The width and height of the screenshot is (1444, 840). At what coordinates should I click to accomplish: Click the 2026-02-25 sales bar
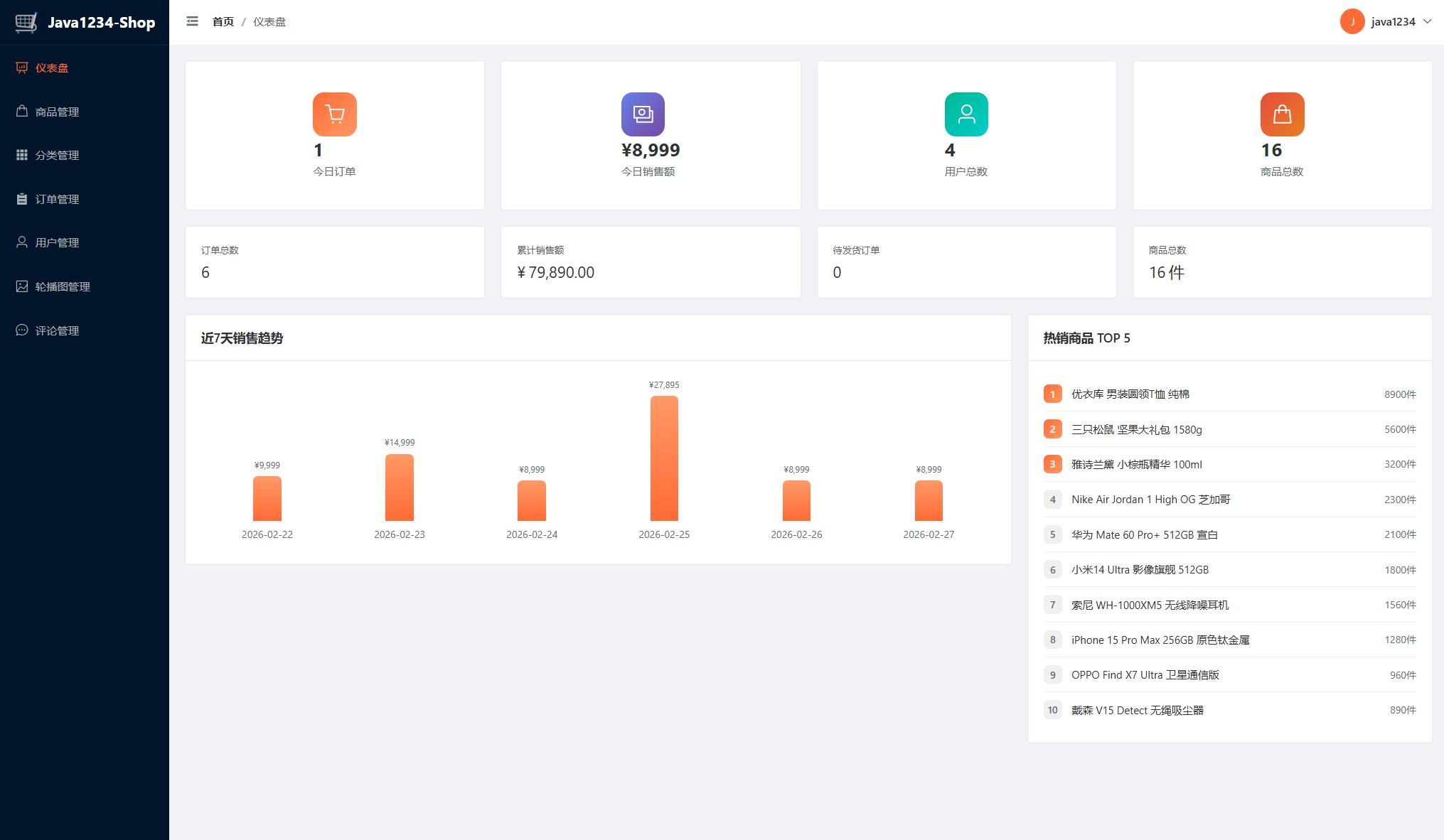tap(663, 458)
